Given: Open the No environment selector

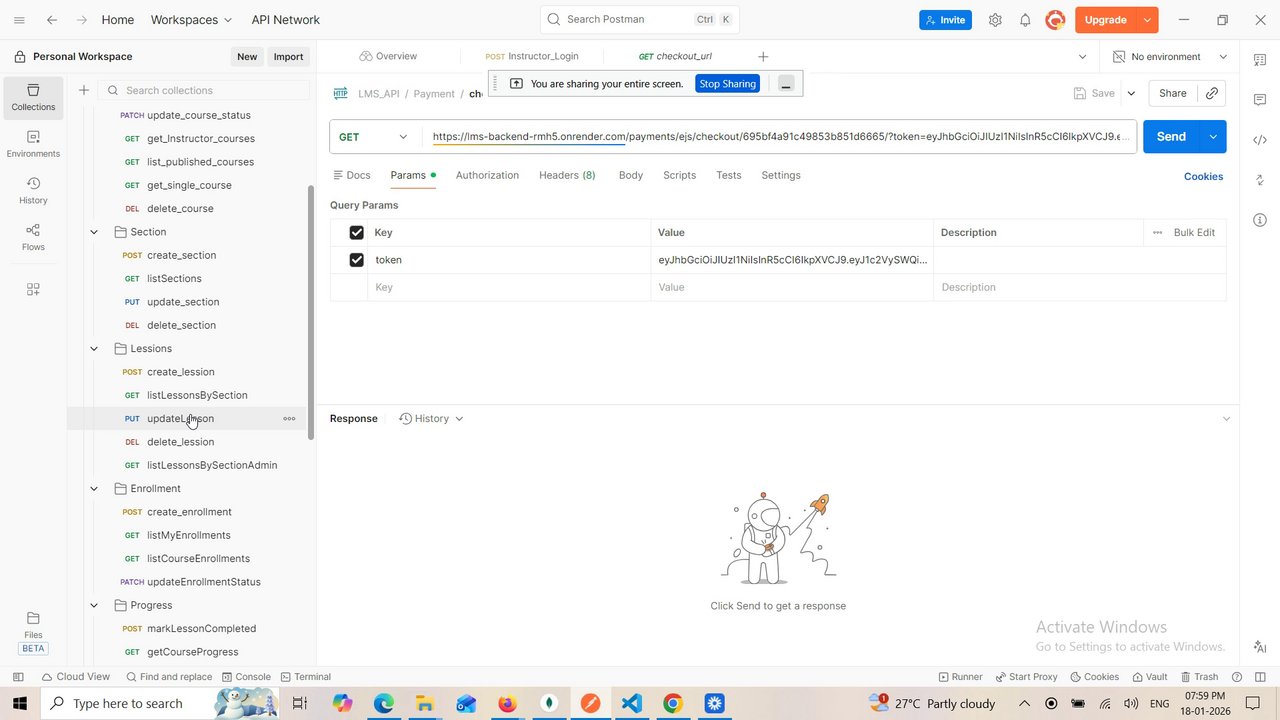Looking at the screenshot, I should (1170, 57).
